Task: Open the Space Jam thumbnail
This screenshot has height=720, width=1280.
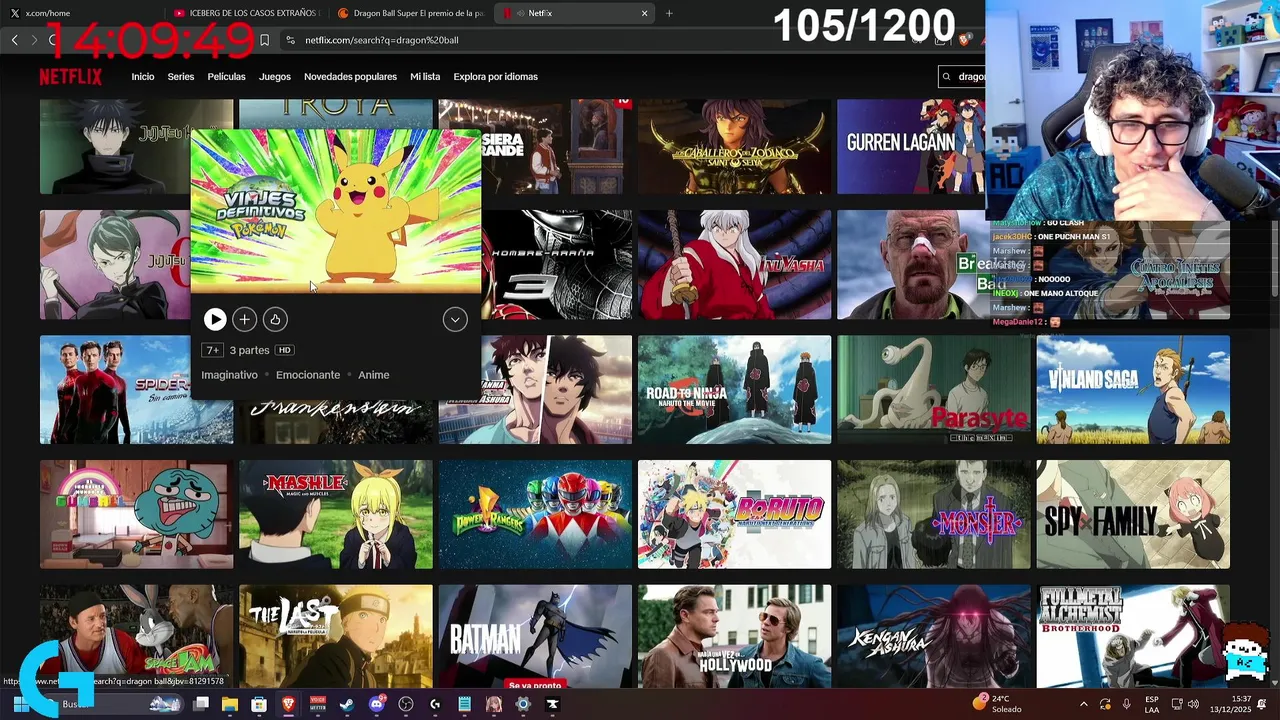Action: tap(136, 636)
